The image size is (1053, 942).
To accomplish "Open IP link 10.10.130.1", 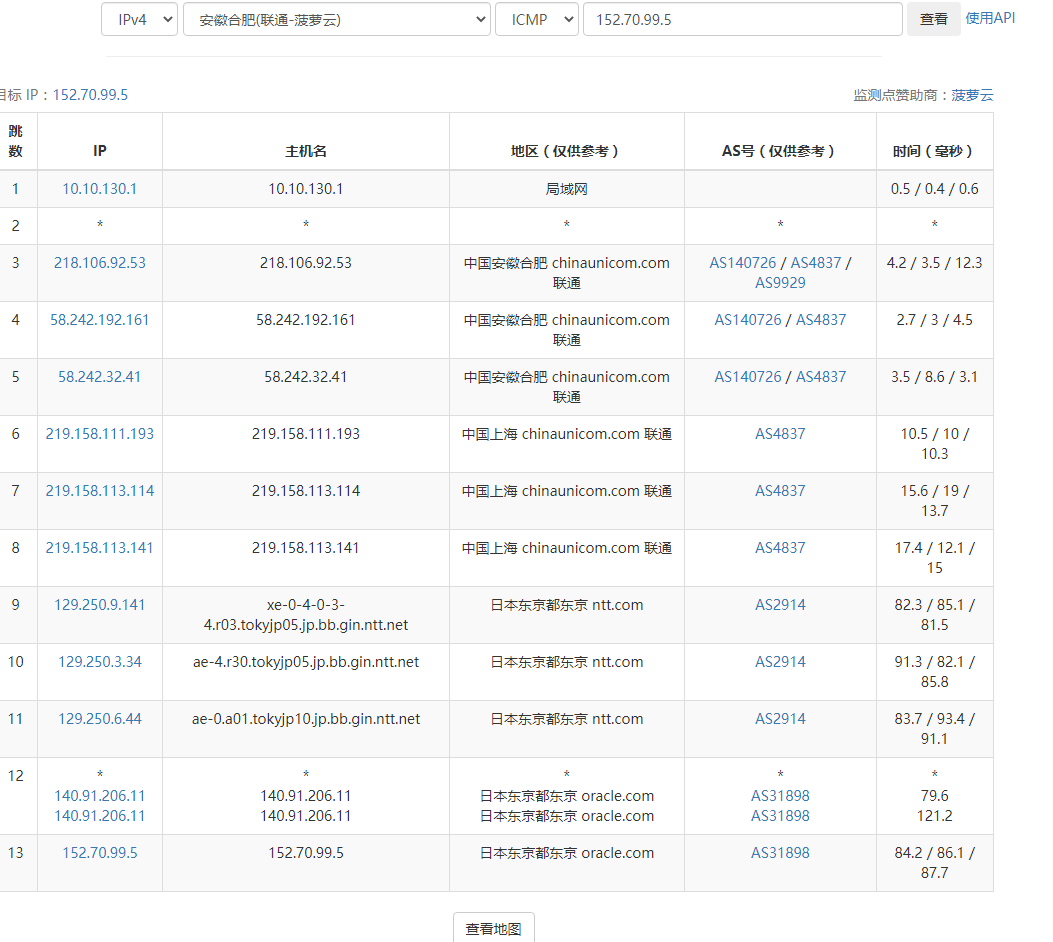I will pyautogui.click(x=99, y=189).
